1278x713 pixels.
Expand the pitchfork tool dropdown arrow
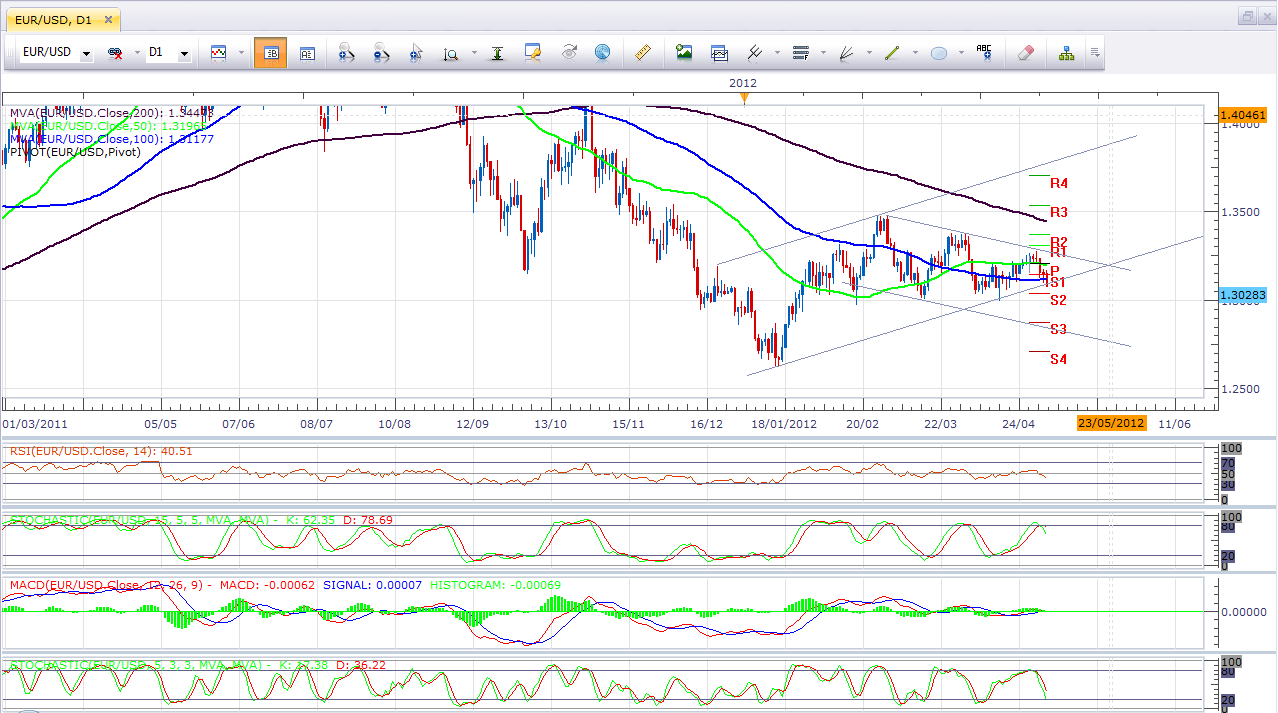click(776, 53)
